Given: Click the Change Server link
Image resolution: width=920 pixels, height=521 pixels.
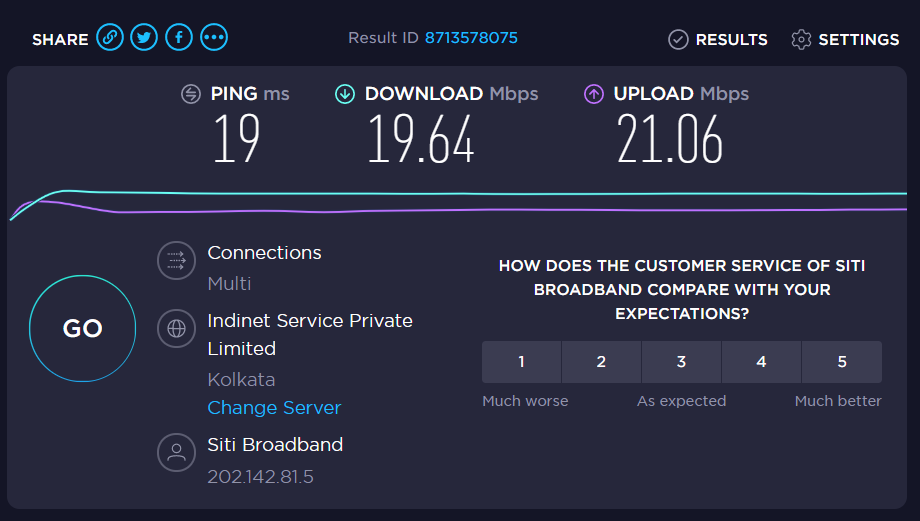Looking at the screenshot, I should click(x=274, y=408).
